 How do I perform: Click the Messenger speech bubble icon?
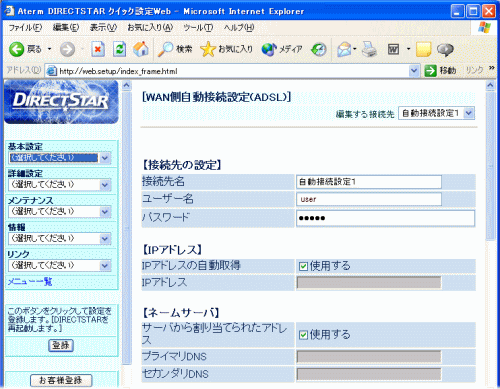tap(445, 50)
